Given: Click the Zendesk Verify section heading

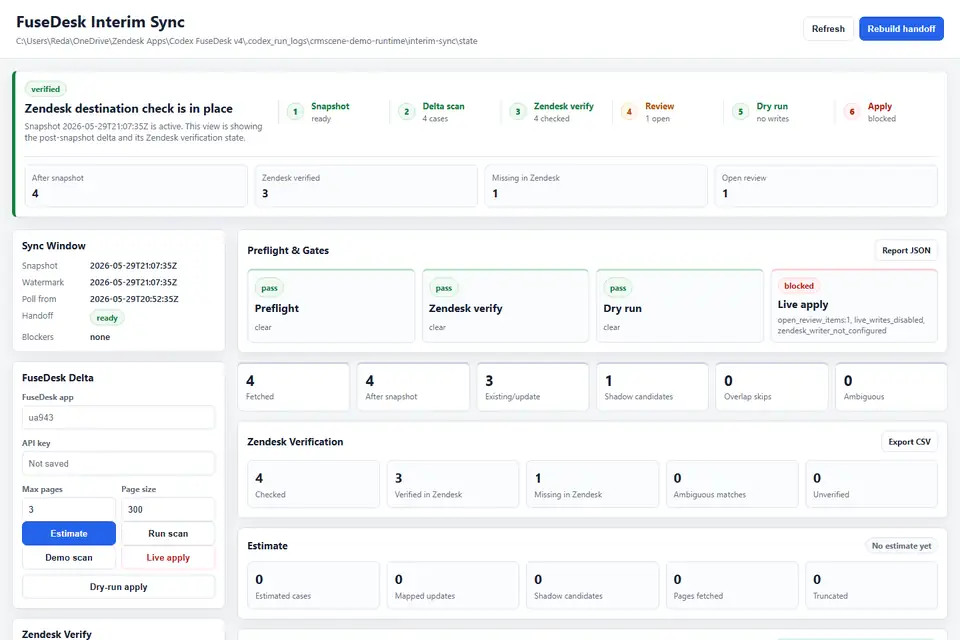Looking at the screenshot, I should pos(57,634).
